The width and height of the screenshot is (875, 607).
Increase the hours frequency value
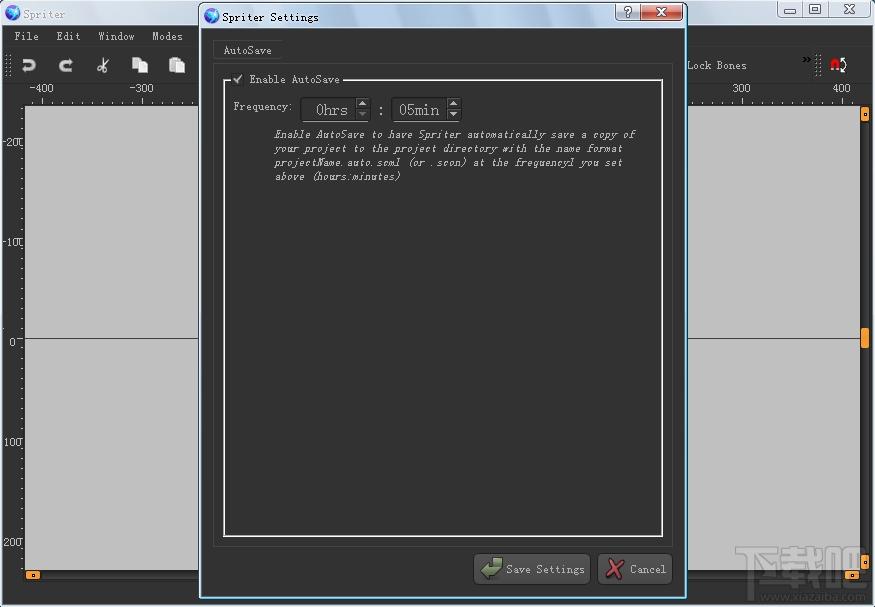[362, 103]
